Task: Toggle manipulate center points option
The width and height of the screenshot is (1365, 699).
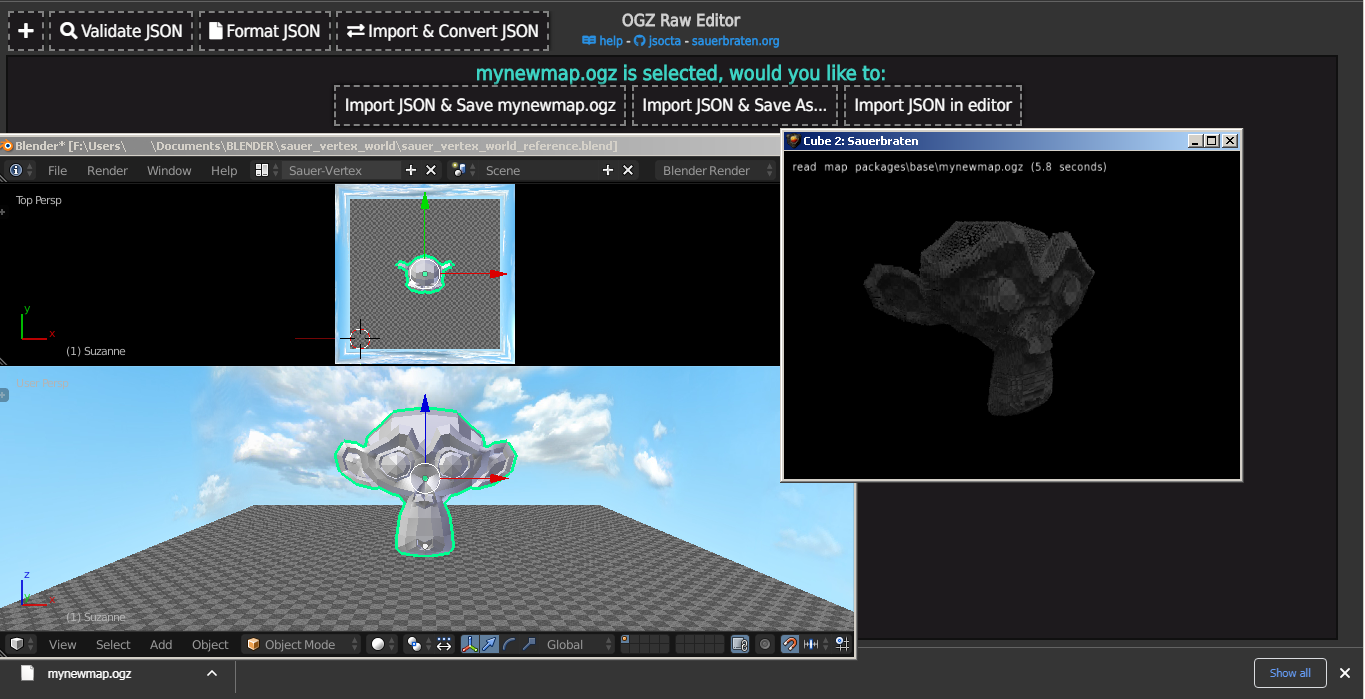Action: coord(444,644)
